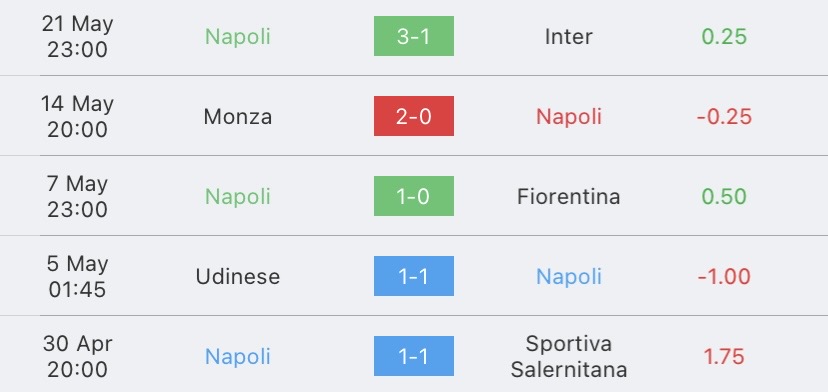Open Fiorentina team page

[568, 197]
